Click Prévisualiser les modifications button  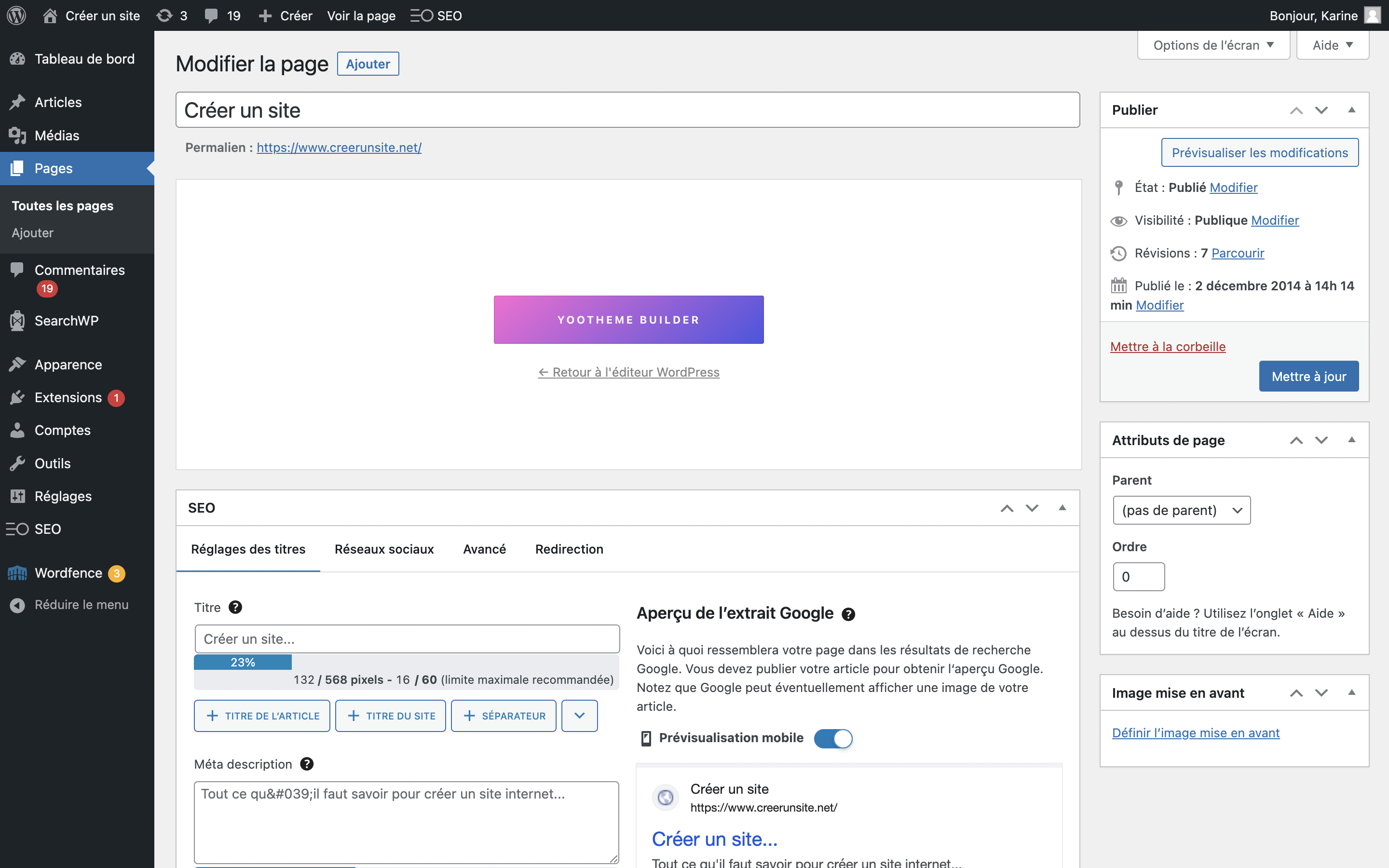pos(1260,153)
